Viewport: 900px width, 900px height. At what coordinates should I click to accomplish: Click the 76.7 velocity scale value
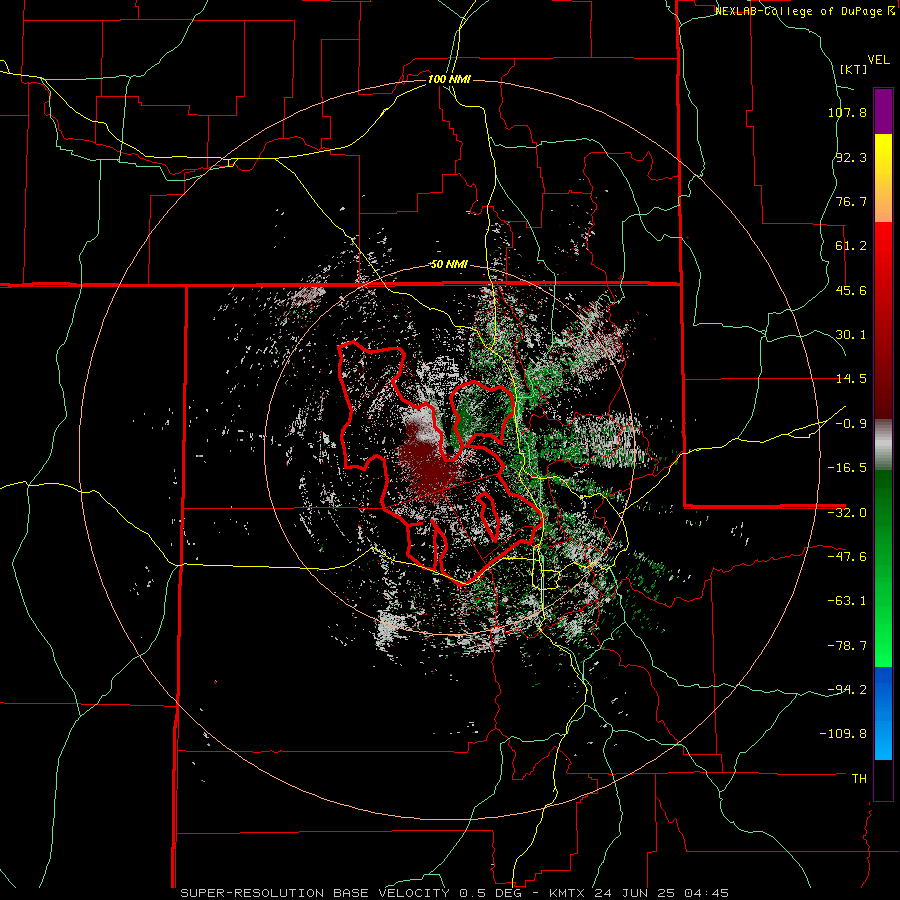(x=851, y=201)
